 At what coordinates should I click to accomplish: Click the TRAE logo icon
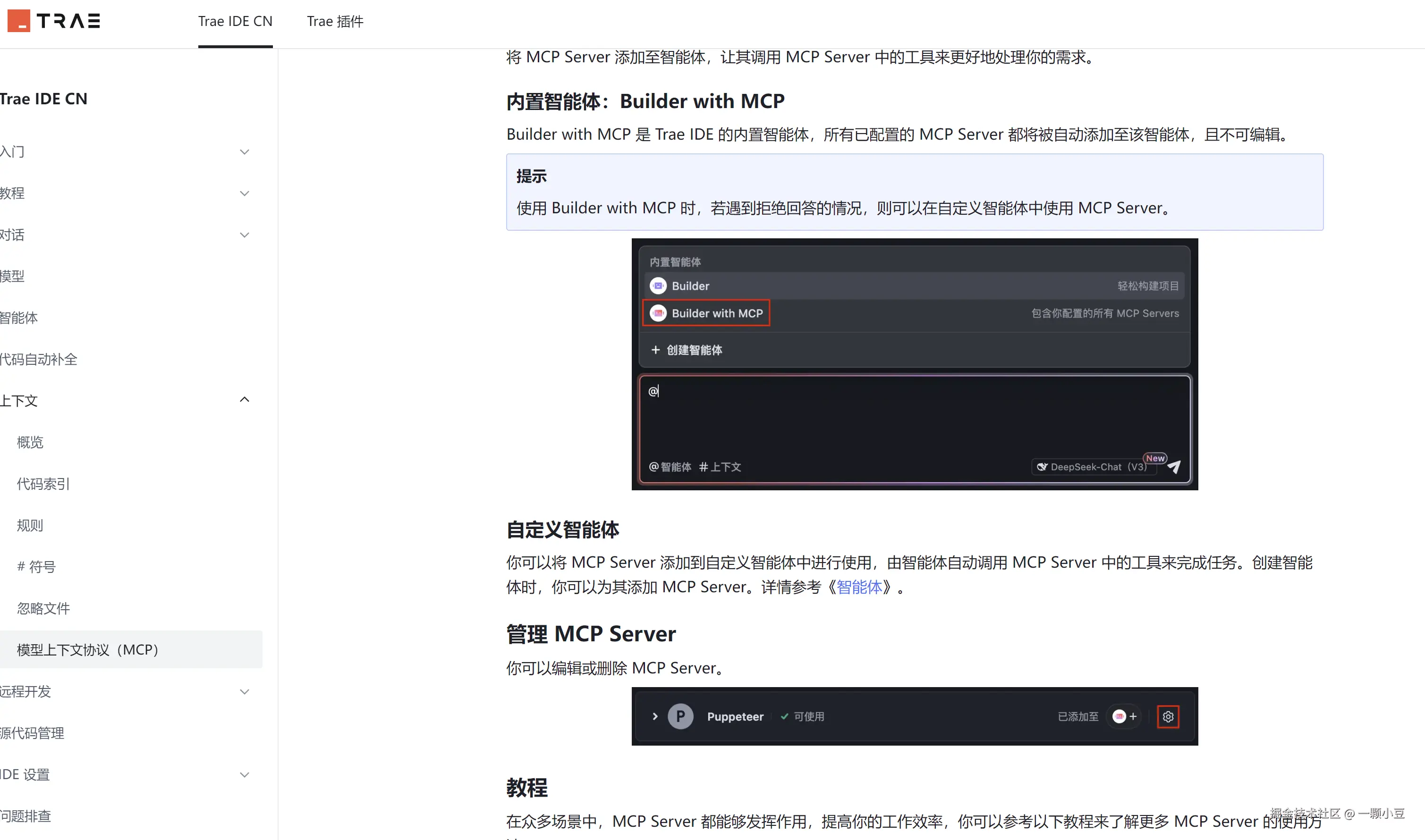pos(19,21)
